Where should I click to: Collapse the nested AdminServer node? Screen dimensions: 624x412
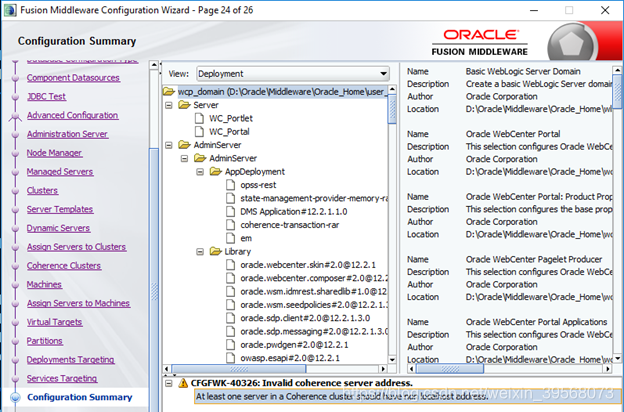pyautogui.click(x=184, y=158)
